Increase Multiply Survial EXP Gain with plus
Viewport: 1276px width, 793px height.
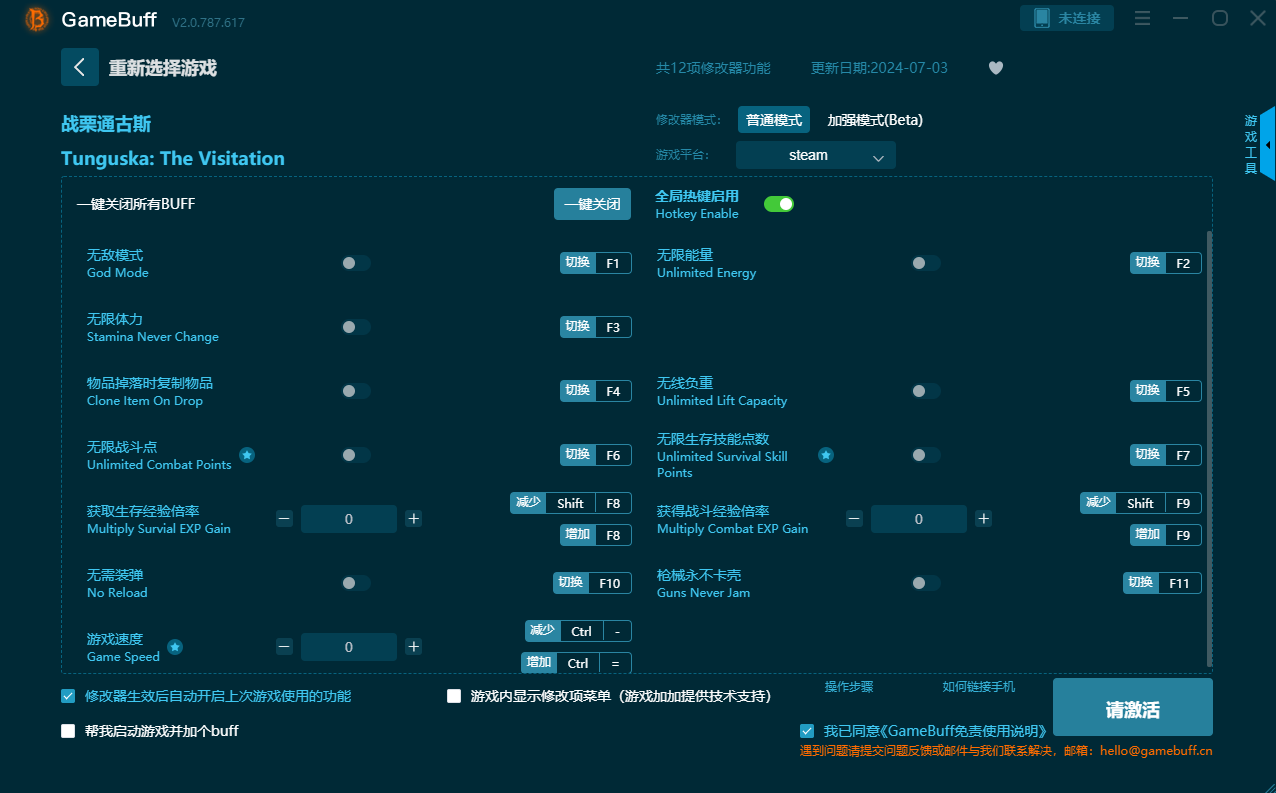414,519
